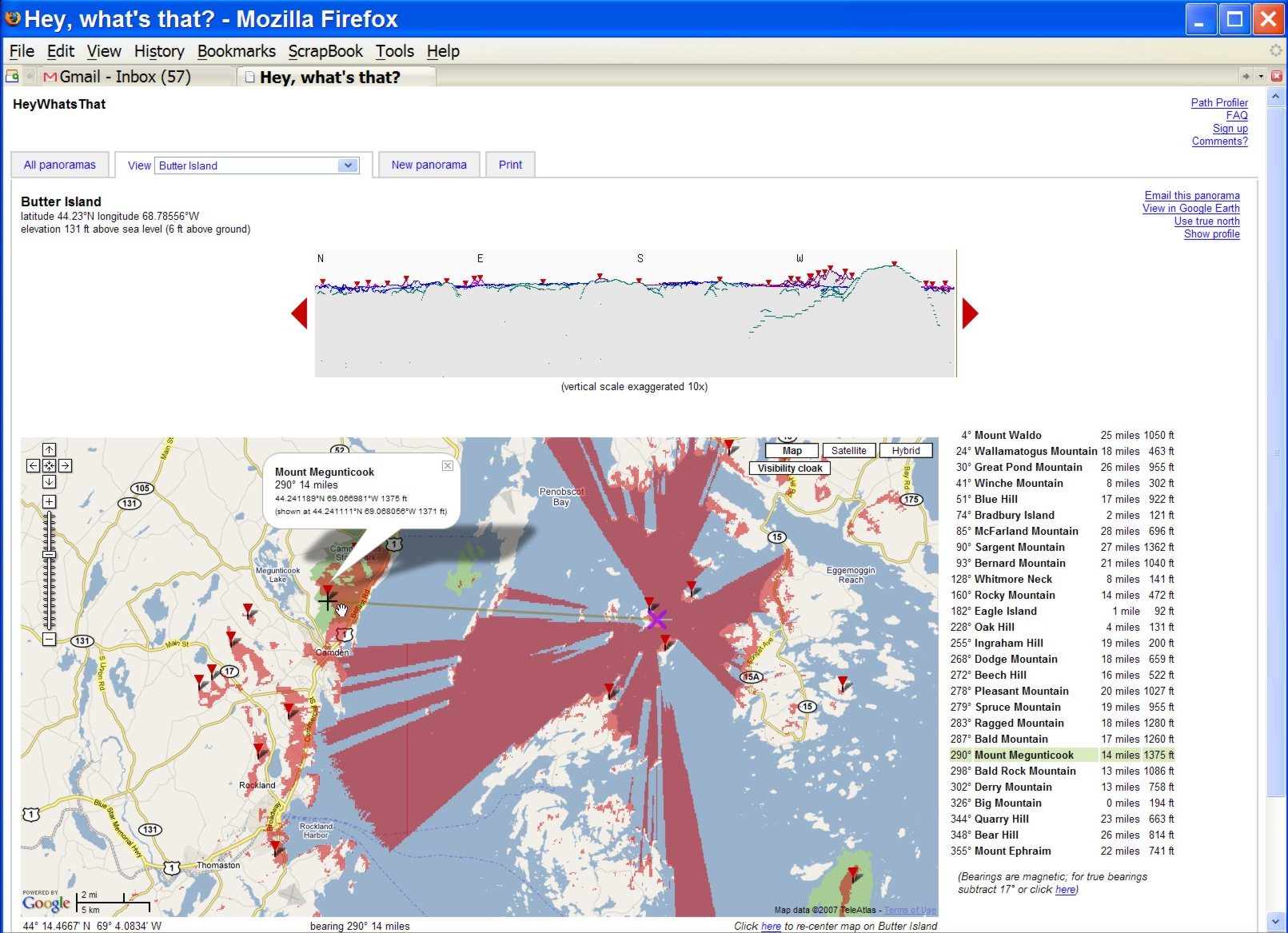
Task: Zoom in with the map plus button
Action: (x=49, y=501)
